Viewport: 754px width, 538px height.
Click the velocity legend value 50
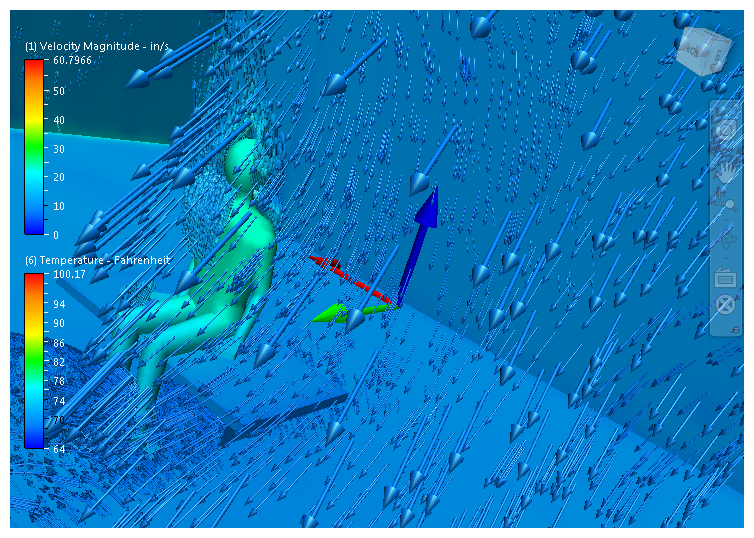pyautogui.click(x=59, y=91)
